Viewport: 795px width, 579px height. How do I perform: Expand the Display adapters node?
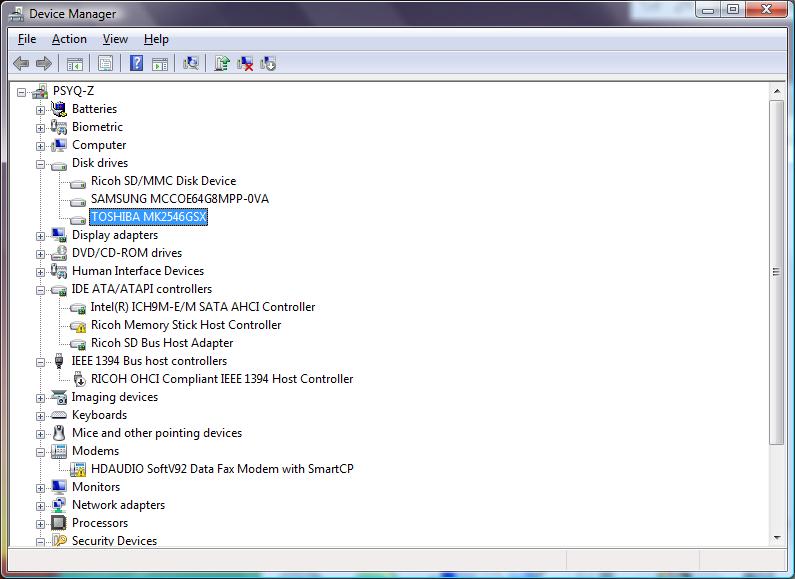41,236
